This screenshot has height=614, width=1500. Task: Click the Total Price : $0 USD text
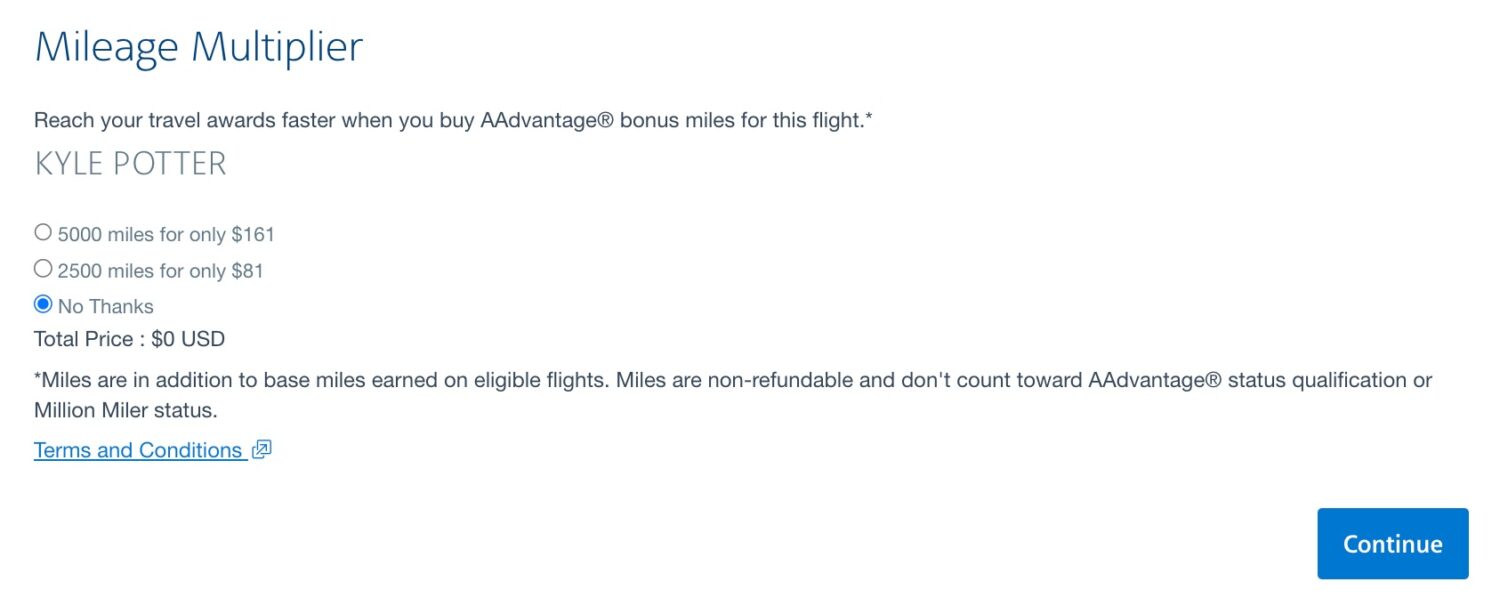[x=129, y=338]
